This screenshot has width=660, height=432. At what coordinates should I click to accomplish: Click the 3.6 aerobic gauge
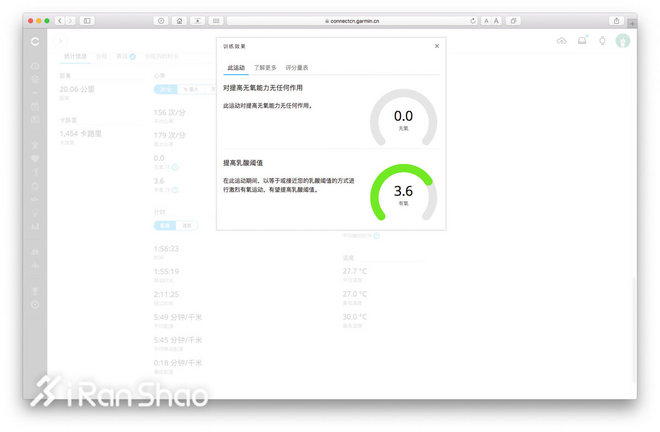[x=403, y=192]
